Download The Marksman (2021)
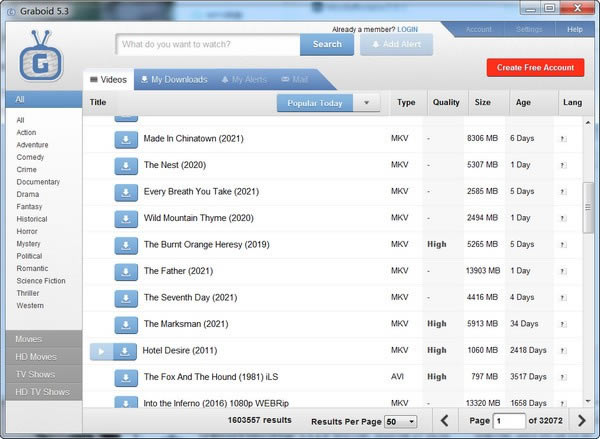The height and width of the screenshot is (439, 600). [126, 324]
